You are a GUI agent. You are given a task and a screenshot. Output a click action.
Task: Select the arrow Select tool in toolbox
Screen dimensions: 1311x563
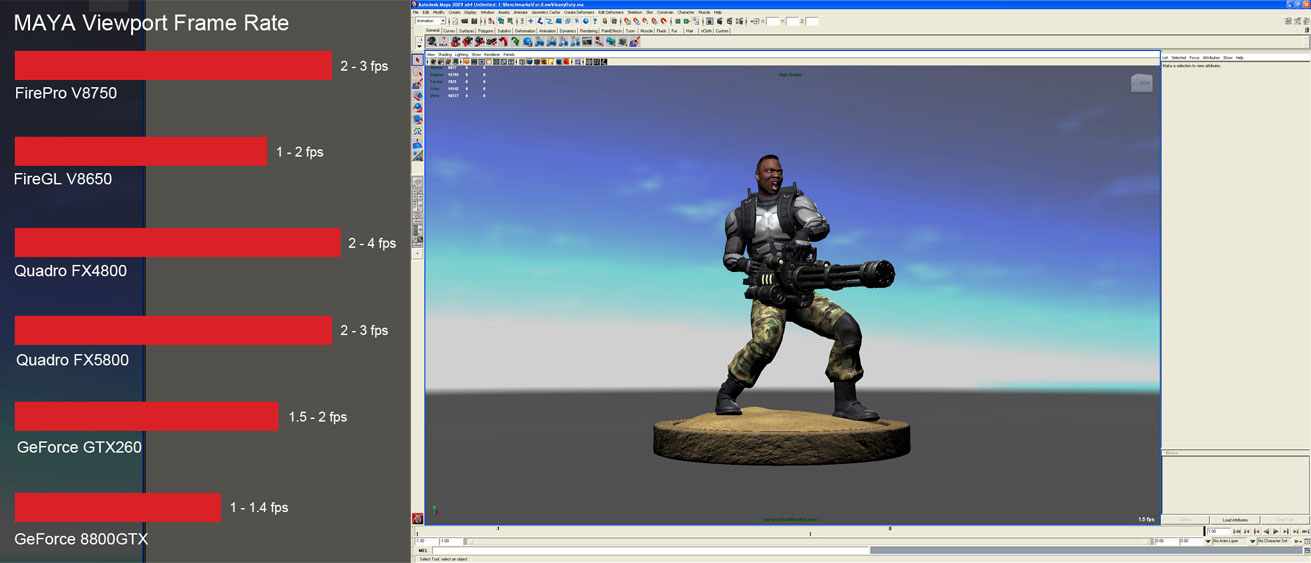[418, 60]
